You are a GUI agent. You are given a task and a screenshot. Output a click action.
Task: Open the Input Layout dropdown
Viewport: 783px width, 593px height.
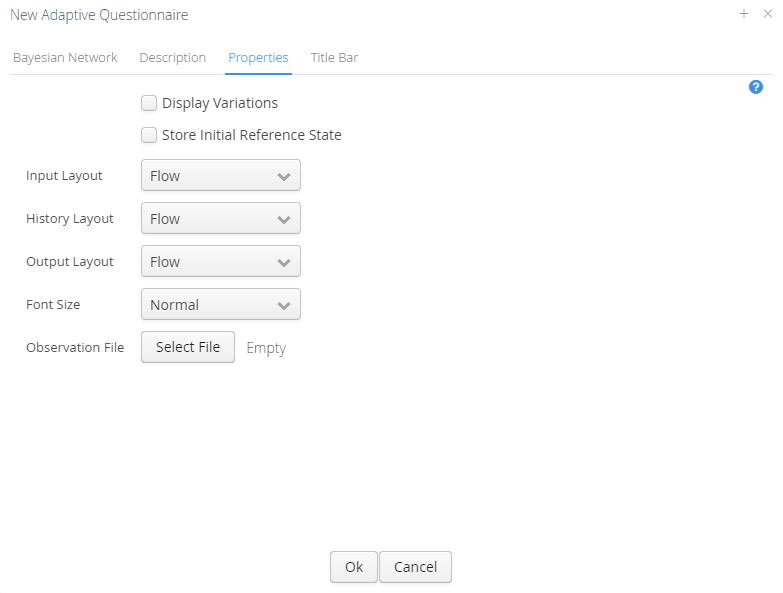pos(221,175)
